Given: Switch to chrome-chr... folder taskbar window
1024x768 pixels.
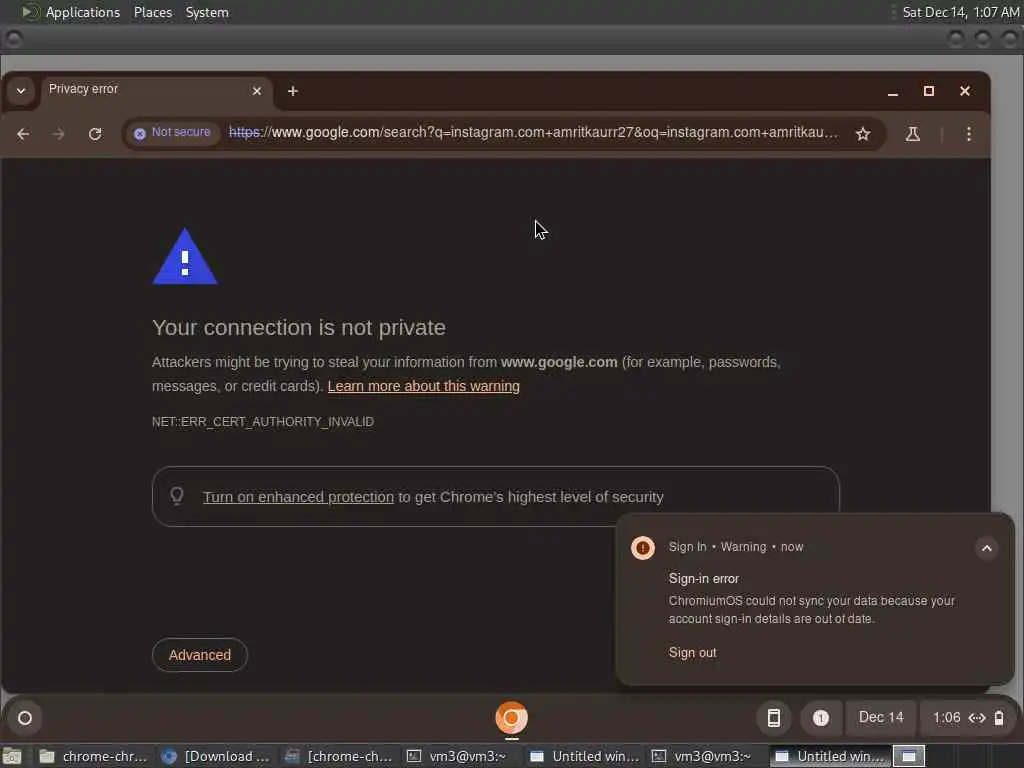Looking at the screenshot, I should 93,756.
